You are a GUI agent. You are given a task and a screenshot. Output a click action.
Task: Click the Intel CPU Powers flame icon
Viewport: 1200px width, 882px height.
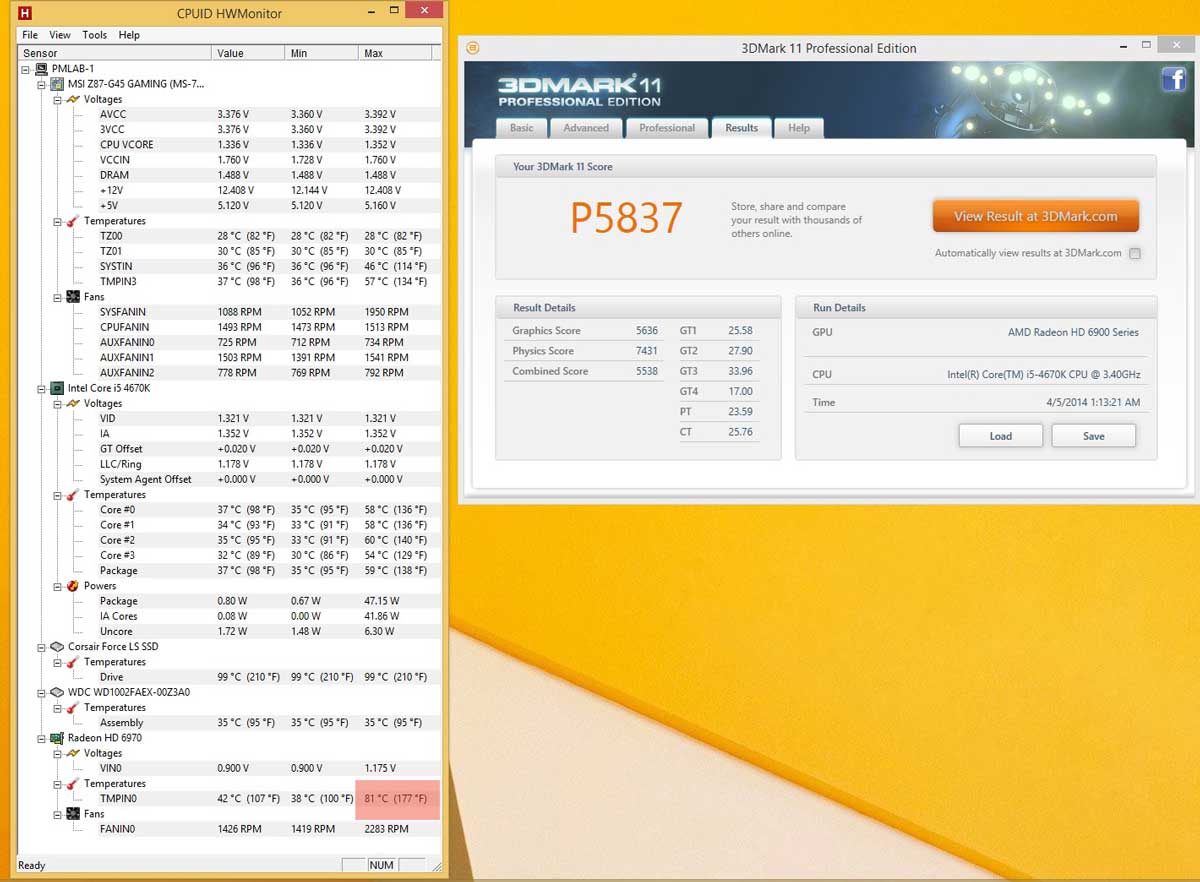tap(72, 586)
